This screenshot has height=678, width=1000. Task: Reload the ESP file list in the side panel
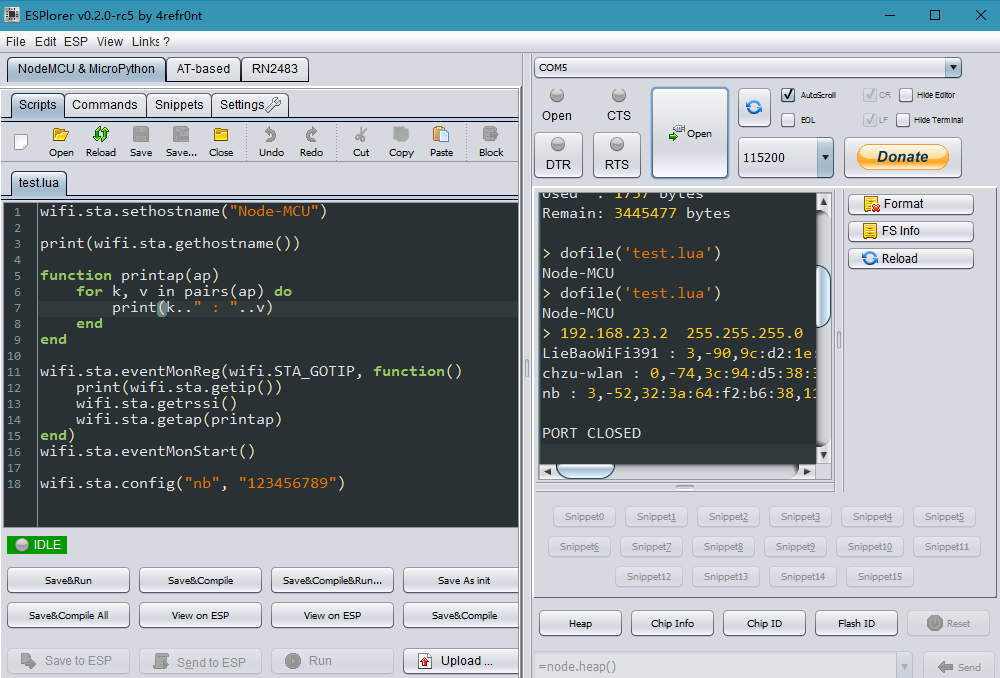coord(911,258)
